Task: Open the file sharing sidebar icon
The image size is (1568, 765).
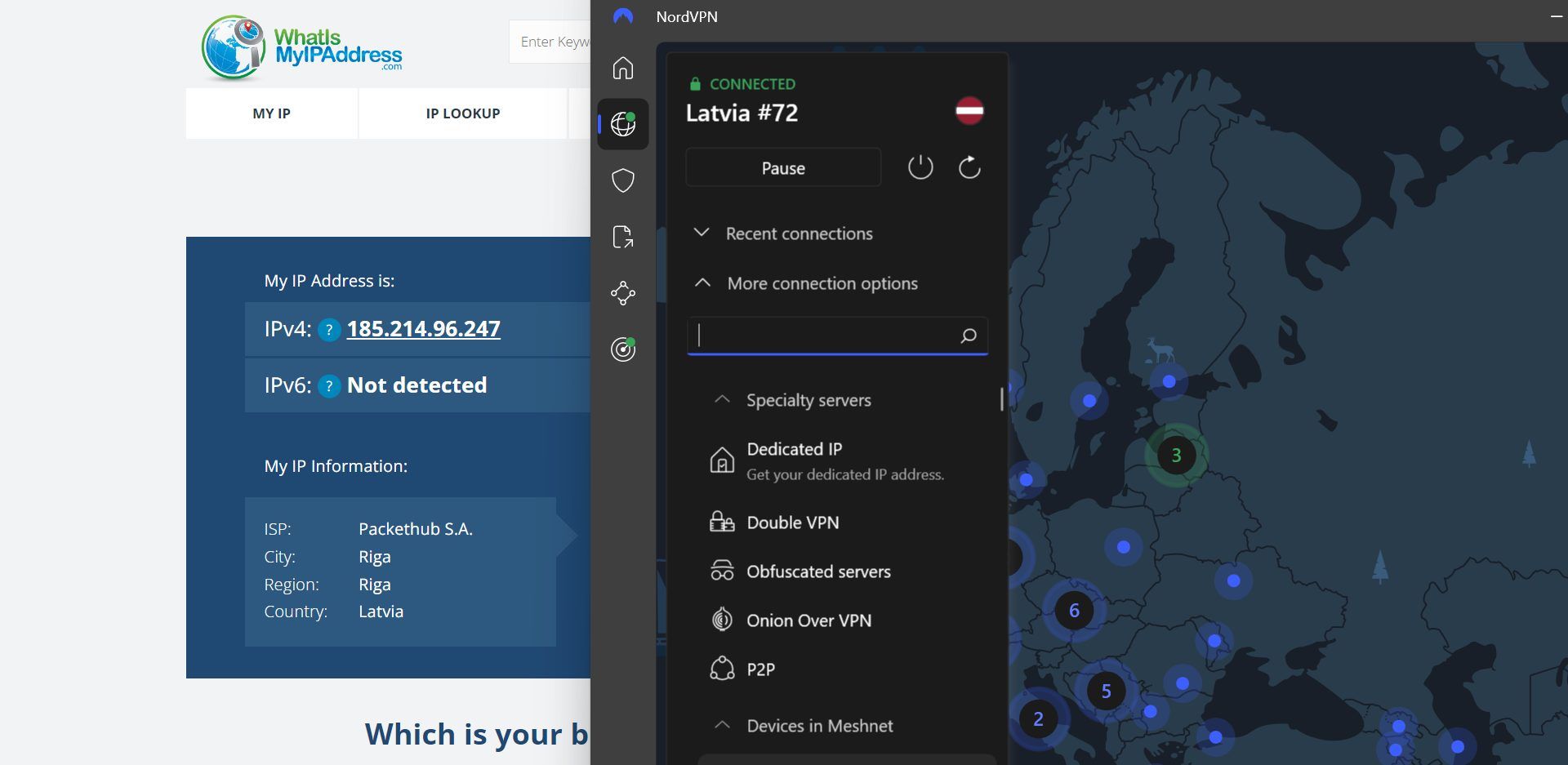Action: tap(623, 237)
